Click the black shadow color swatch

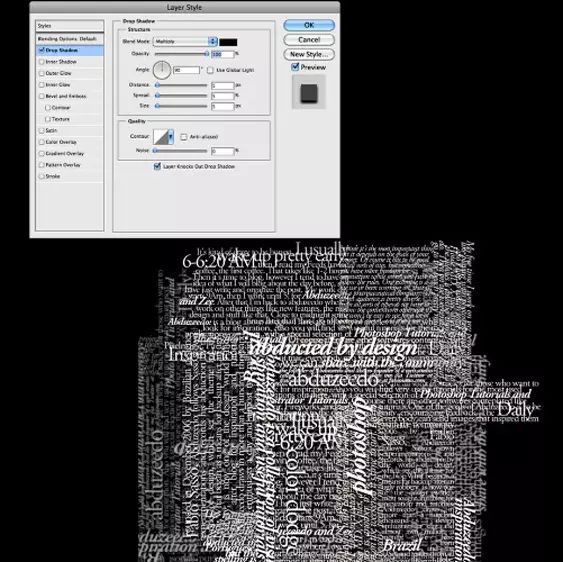pos(228,42)
